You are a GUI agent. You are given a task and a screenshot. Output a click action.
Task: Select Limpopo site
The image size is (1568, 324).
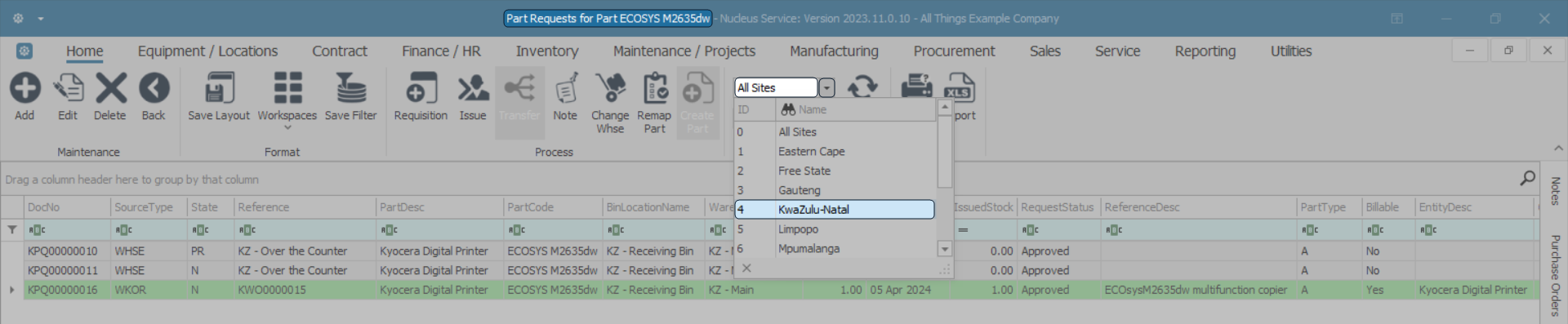[835, 229]
